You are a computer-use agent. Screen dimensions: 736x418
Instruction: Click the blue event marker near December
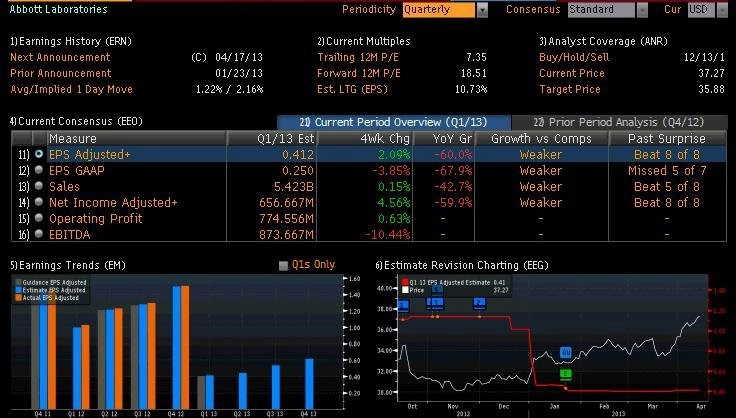point(479,303)
